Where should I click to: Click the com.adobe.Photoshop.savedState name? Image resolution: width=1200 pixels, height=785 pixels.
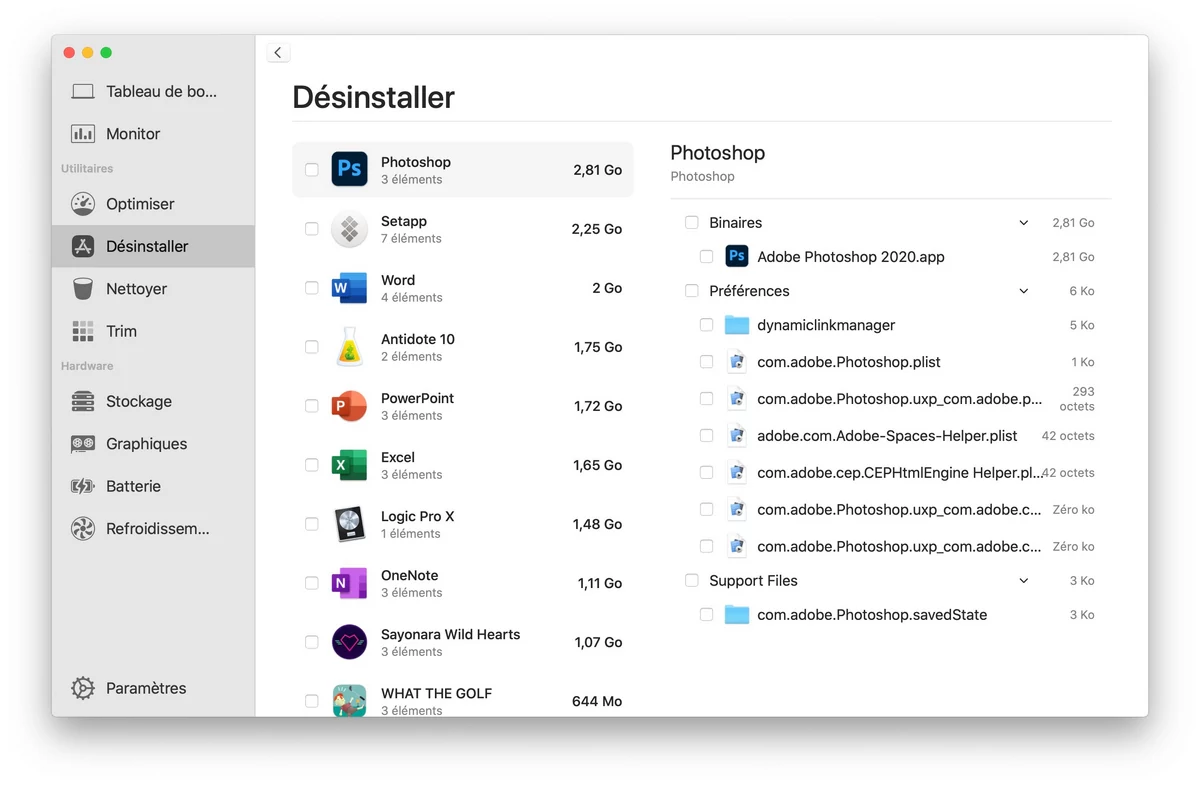point(872,615)
